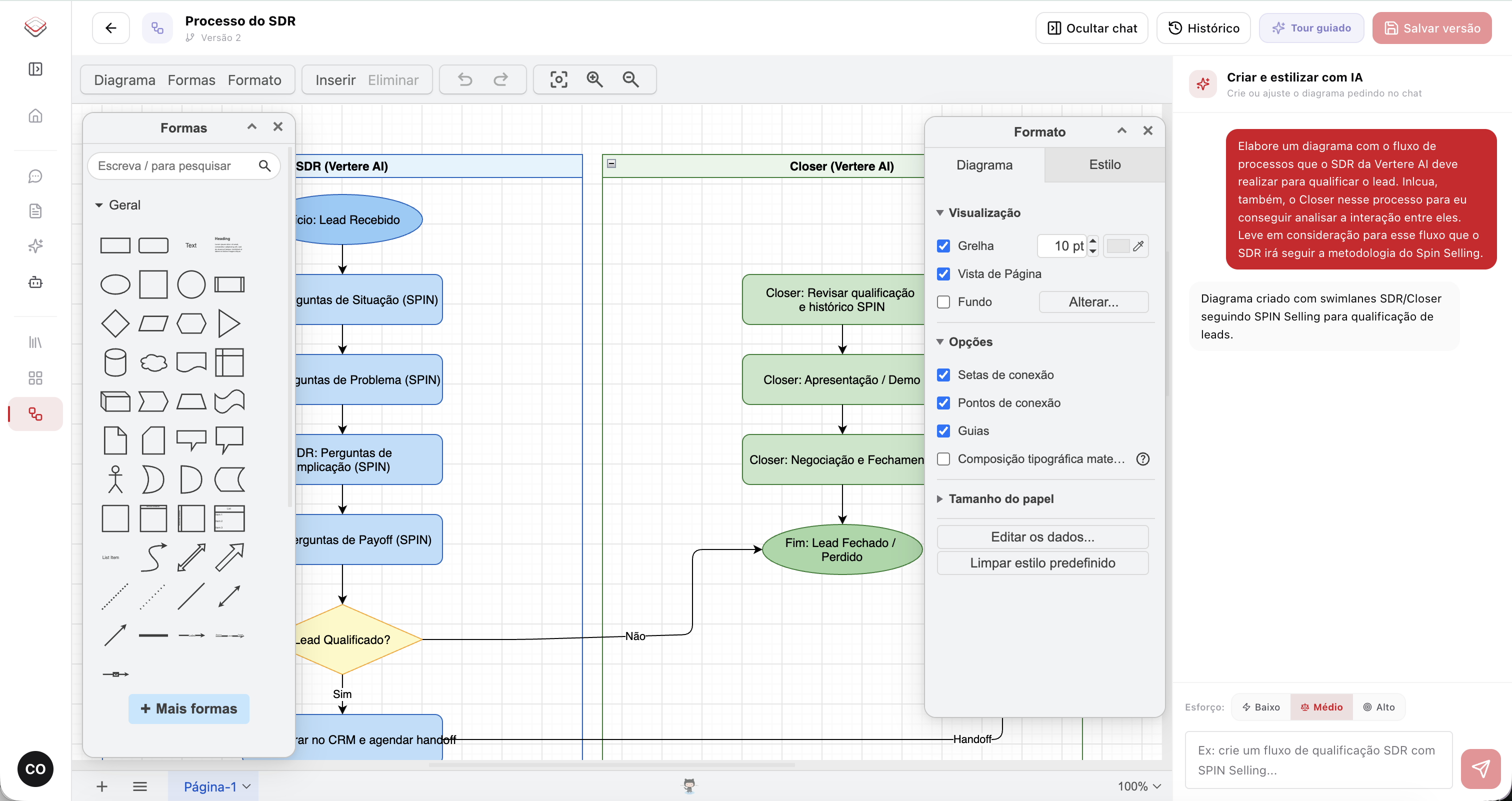Click the back arrow button
1512x801 pixels.
tap(110, 28)
